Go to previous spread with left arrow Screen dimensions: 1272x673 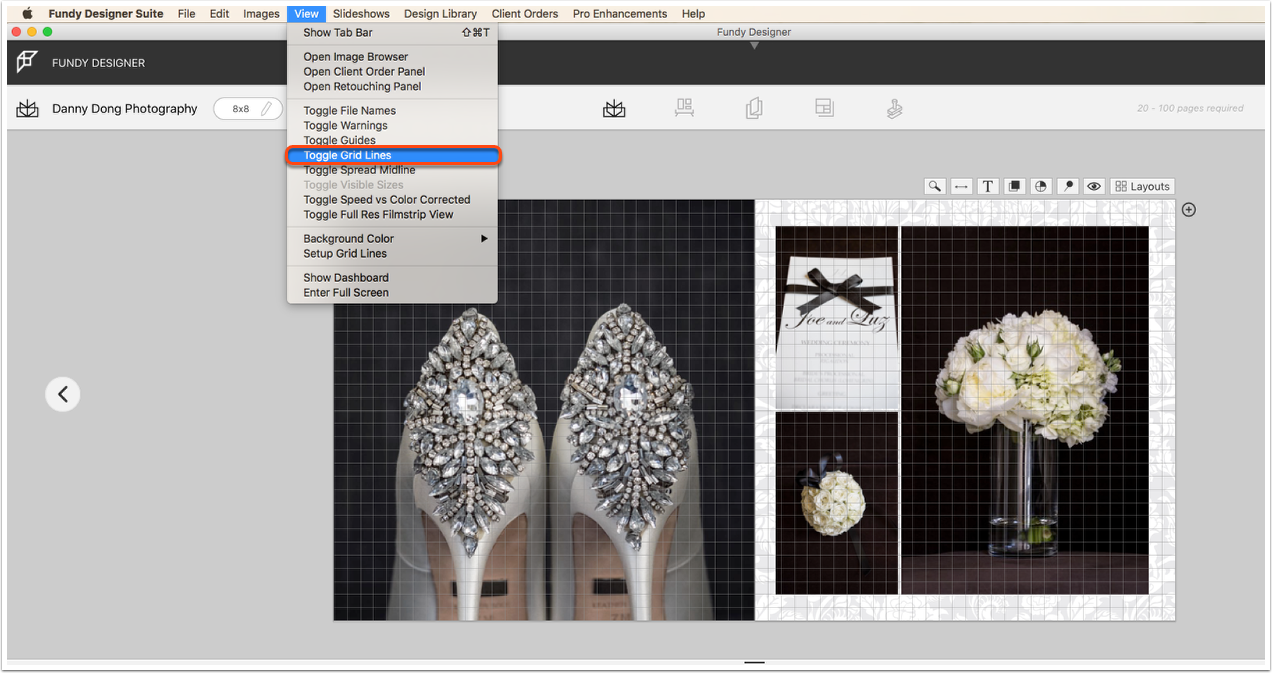(x=63, y=394)
